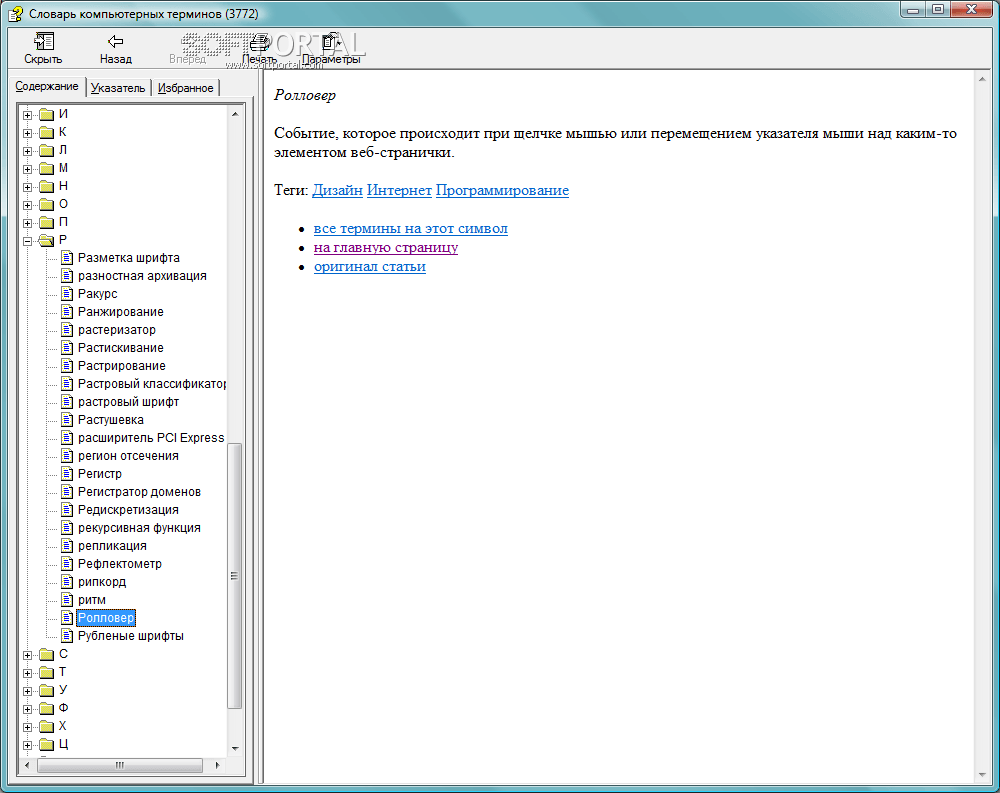1000x793 pixels.
Task: Expand the П folder node
Action: (27, 223)
